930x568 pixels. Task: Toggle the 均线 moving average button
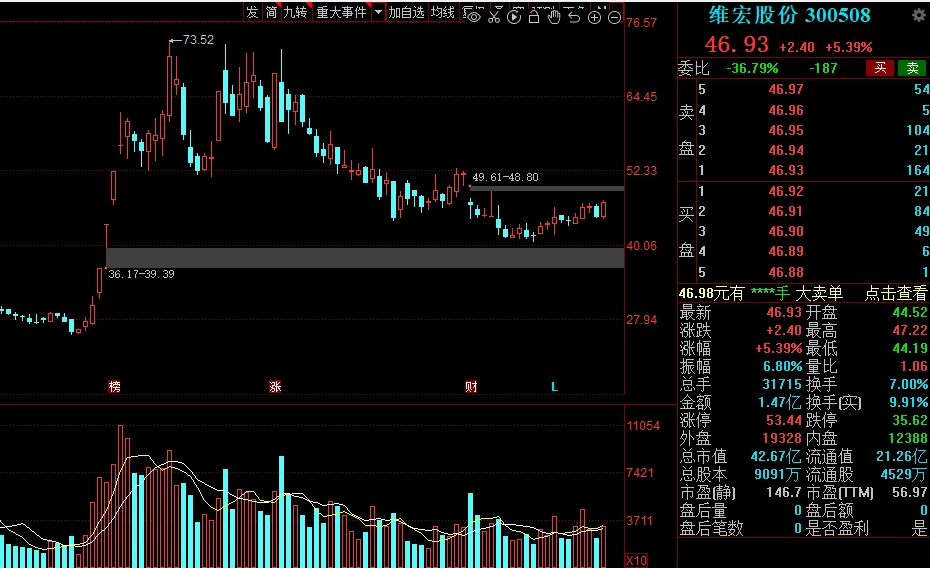[443, 13]
